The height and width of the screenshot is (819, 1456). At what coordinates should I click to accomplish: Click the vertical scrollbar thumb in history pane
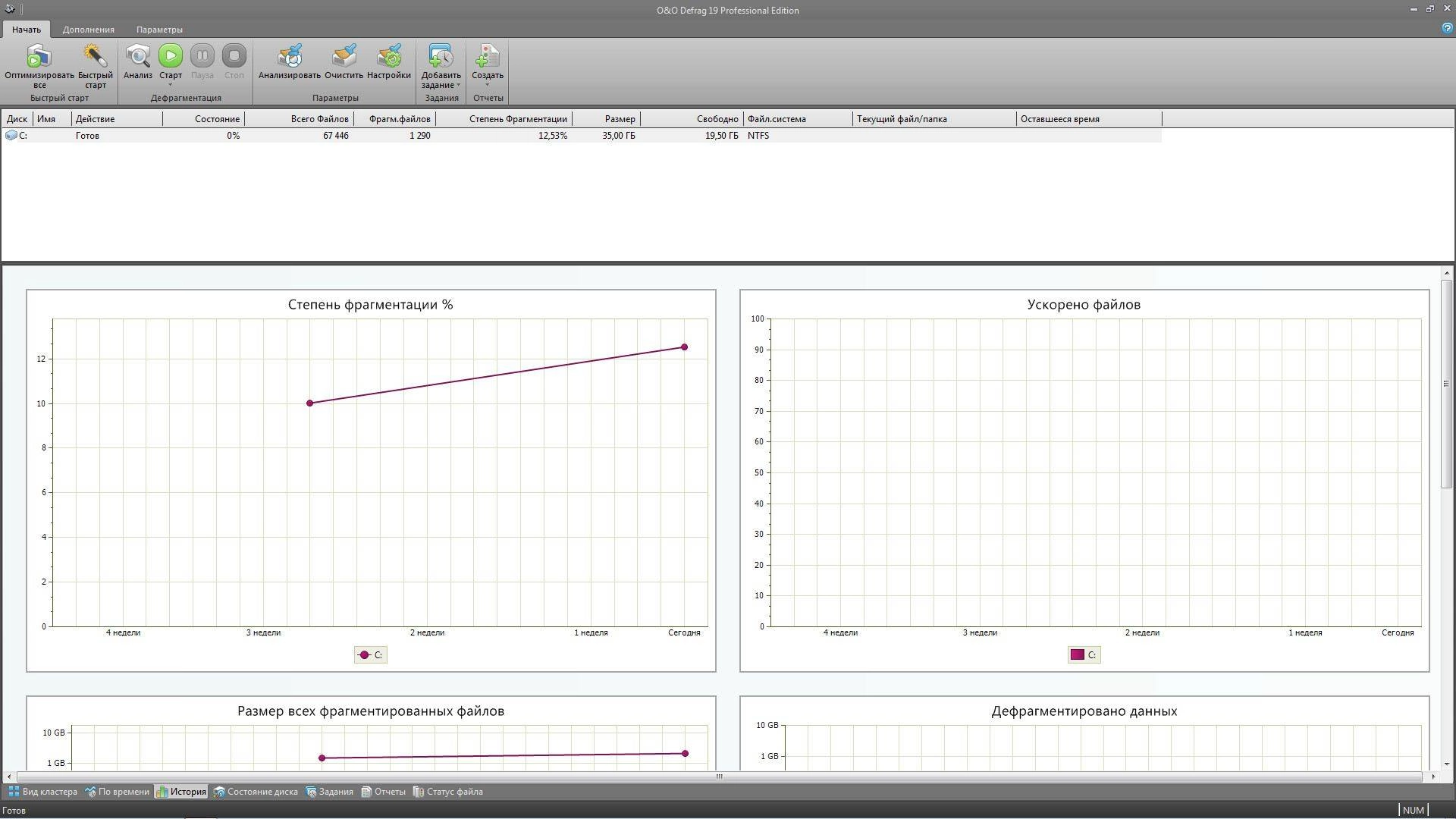(1446, 384)
